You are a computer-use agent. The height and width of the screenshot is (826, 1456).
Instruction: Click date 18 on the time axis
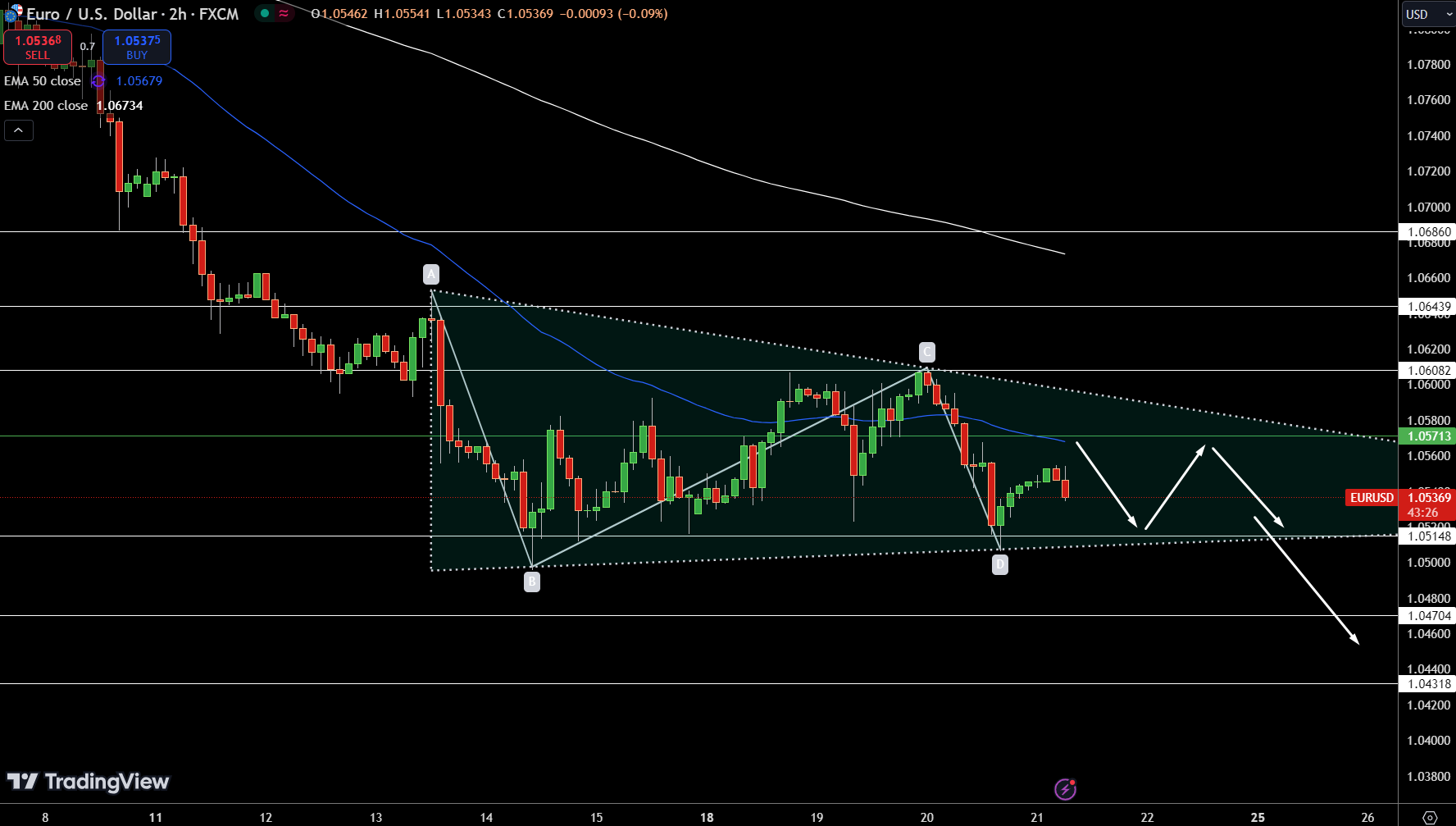tap(707, 817)
